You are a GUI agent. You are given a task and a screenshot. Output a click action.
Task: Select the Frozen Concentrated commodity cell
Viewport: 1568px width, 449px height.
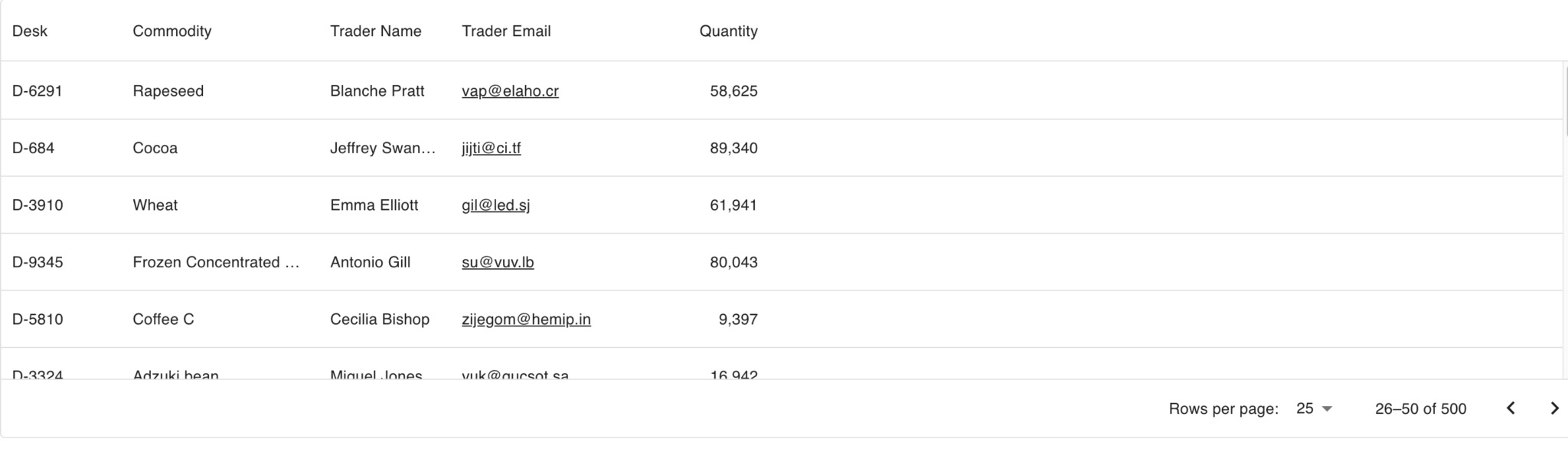tap(216, 262)
